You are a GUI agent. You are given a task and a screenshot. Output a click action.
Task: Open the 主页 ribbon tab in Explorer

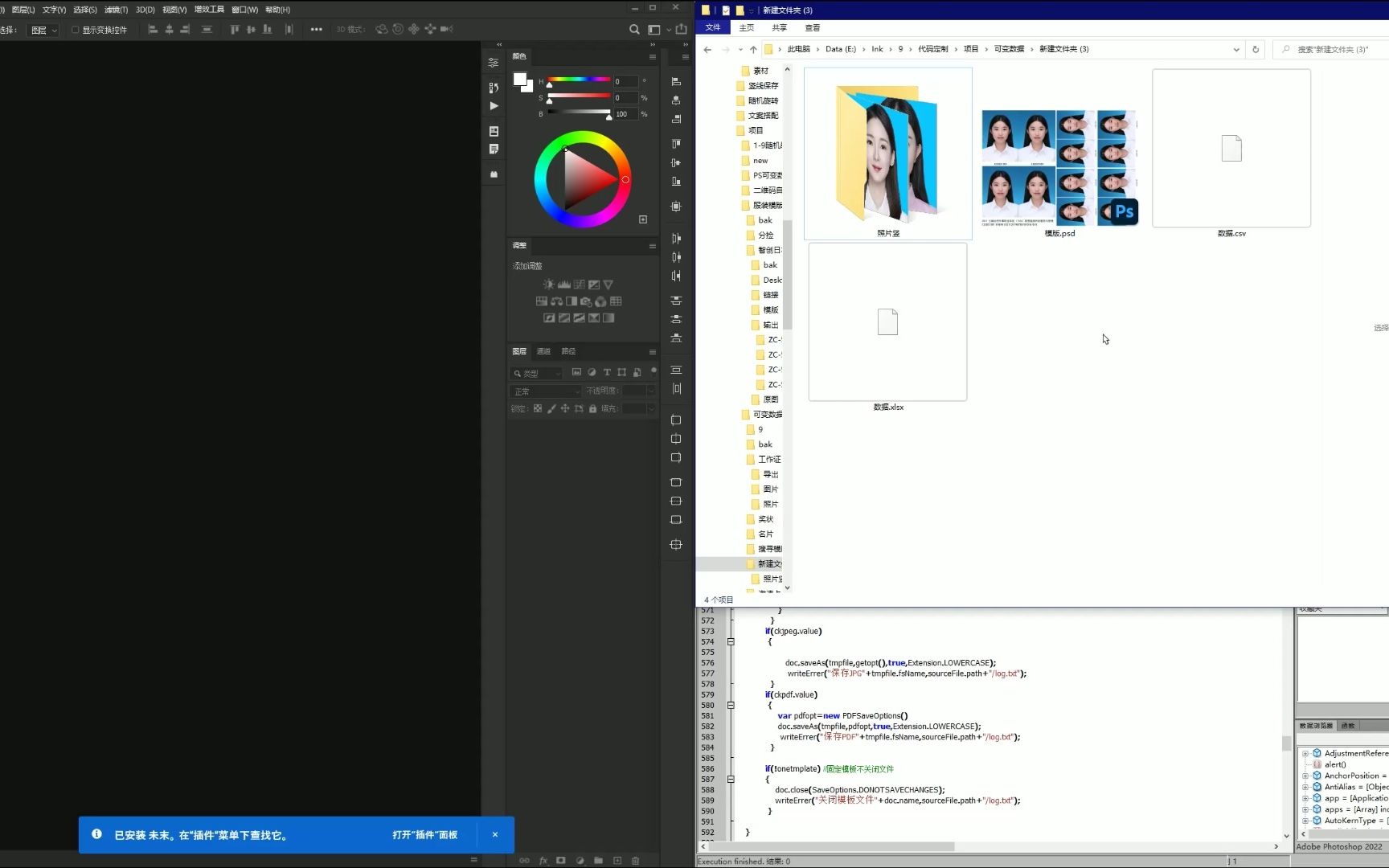[x=747, y=27]
